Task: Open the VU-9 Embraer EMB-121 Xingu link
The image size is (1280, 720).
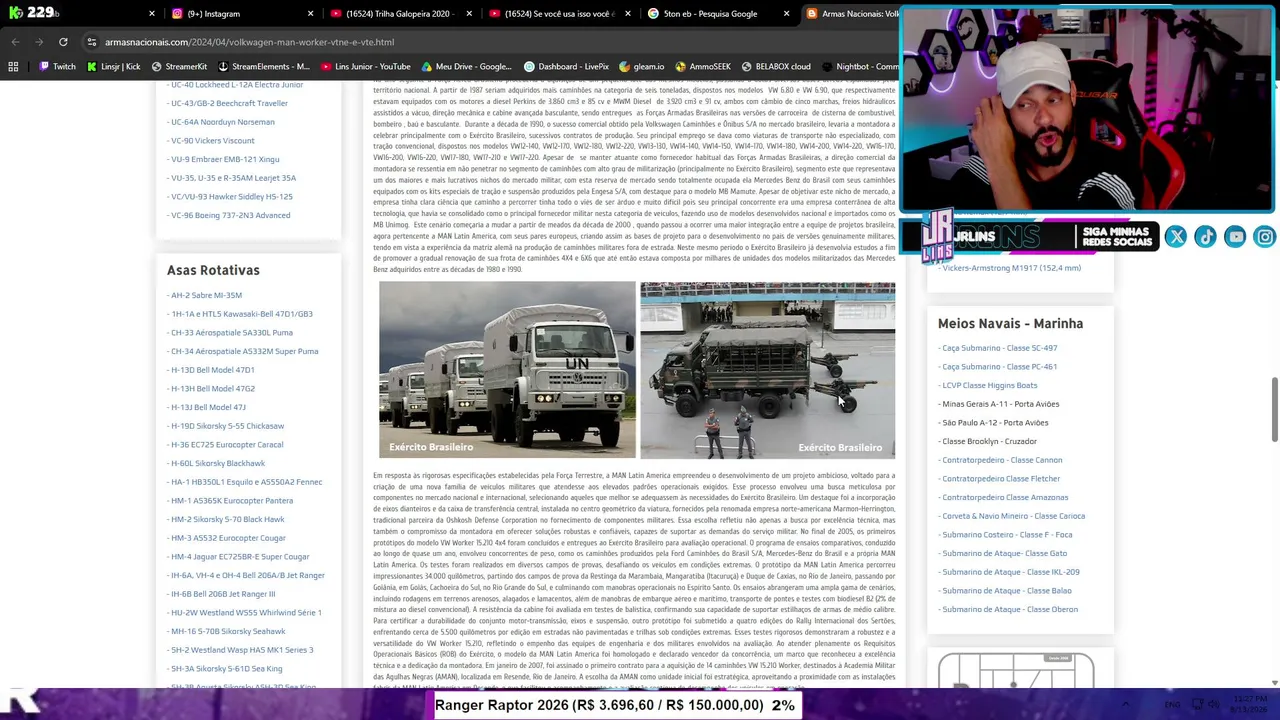Action: pyautogui.click(x=225, y=159)
